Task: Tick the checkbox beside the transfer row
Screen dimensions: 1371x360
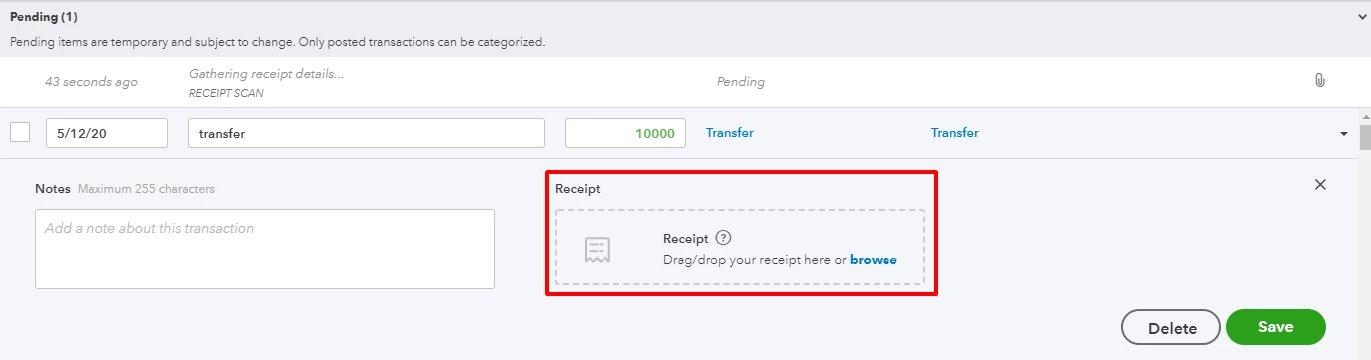Action: 20,132
